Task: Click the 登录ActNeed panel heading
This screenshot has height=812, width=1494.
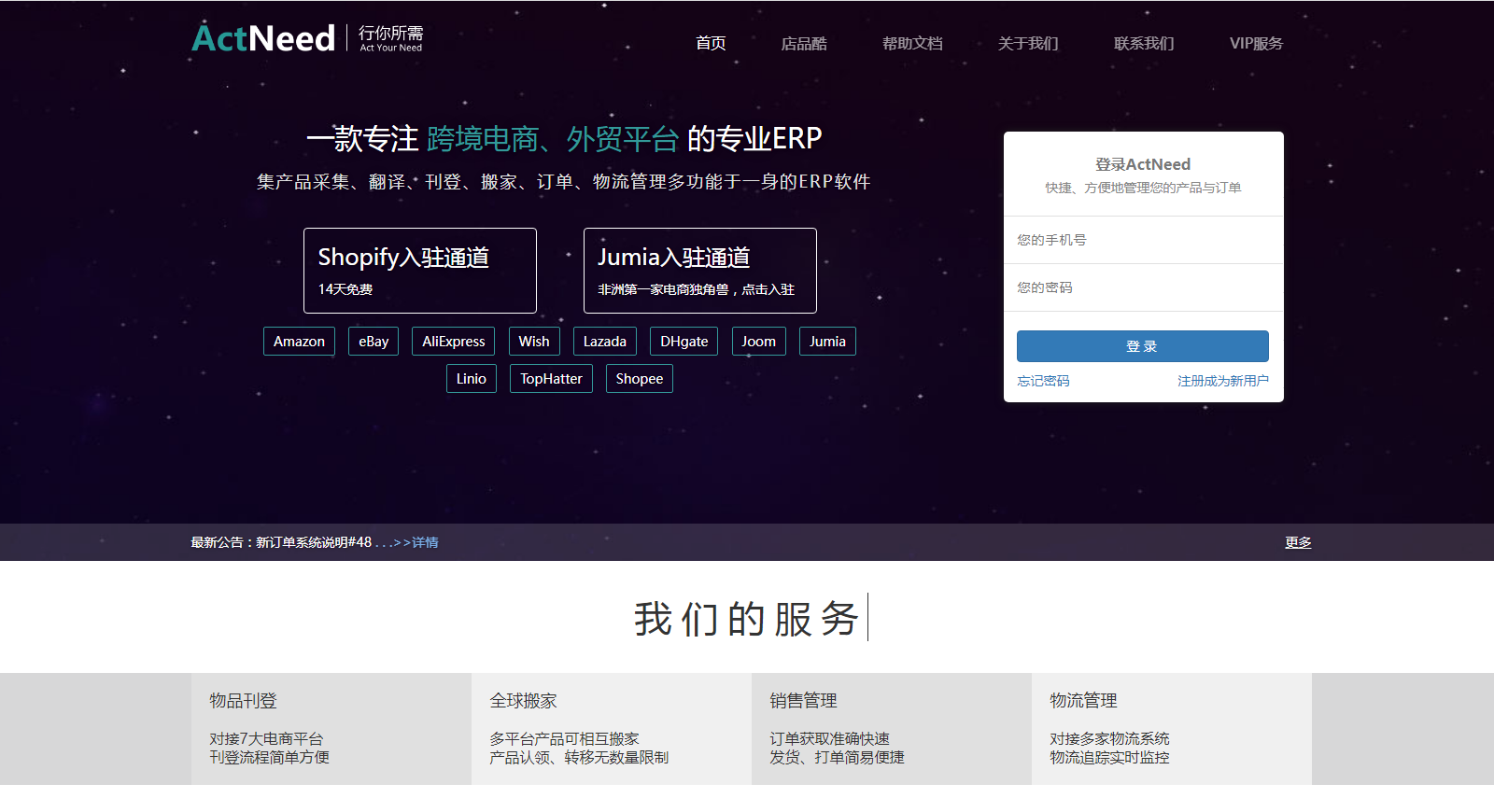Action: [1143, 164]
